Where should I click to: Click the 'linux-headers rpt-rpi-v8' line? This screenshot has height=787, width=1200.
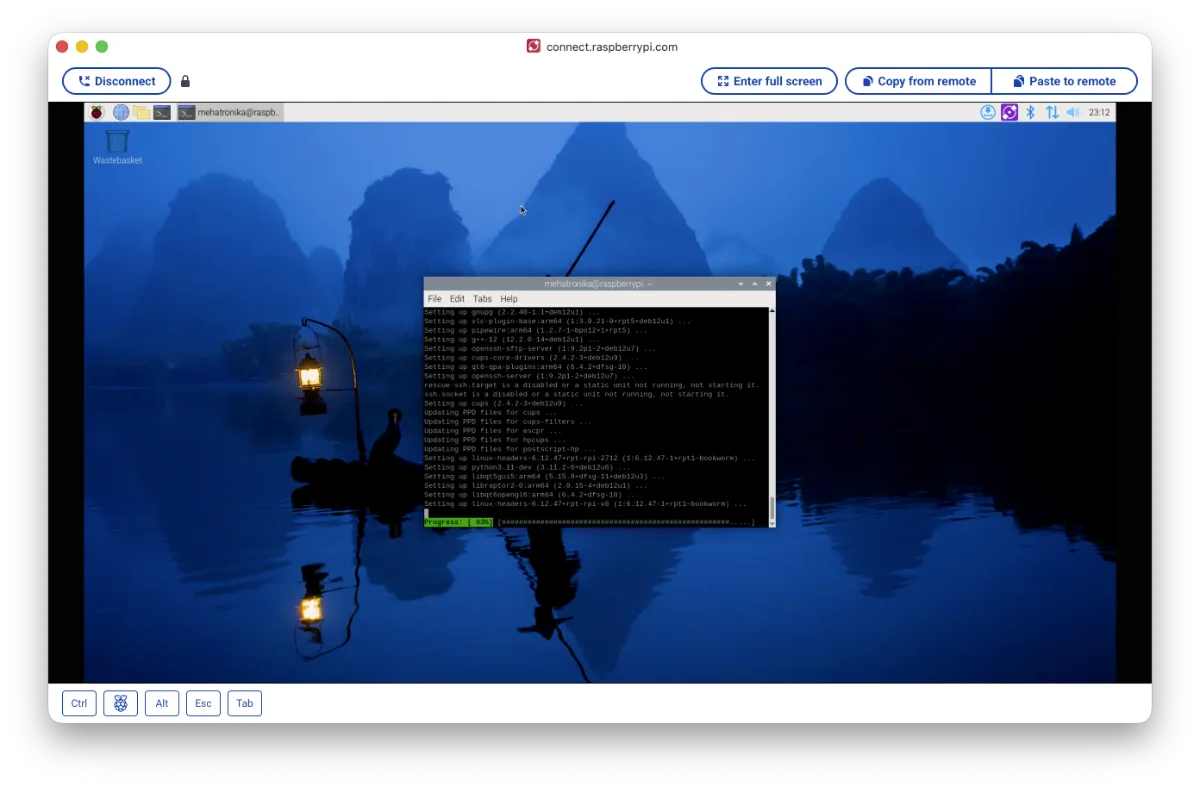pyautogui.click(x=585, y=504)
